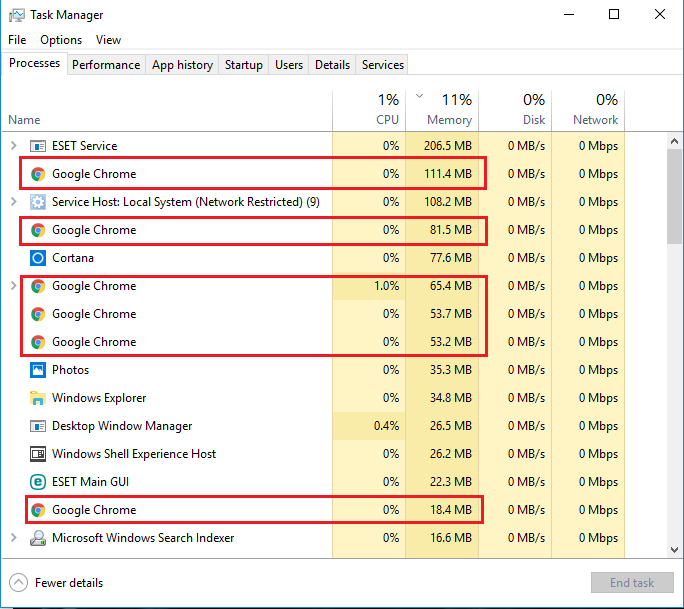Click the Memory column sort arrow

(x=419, y=96)
